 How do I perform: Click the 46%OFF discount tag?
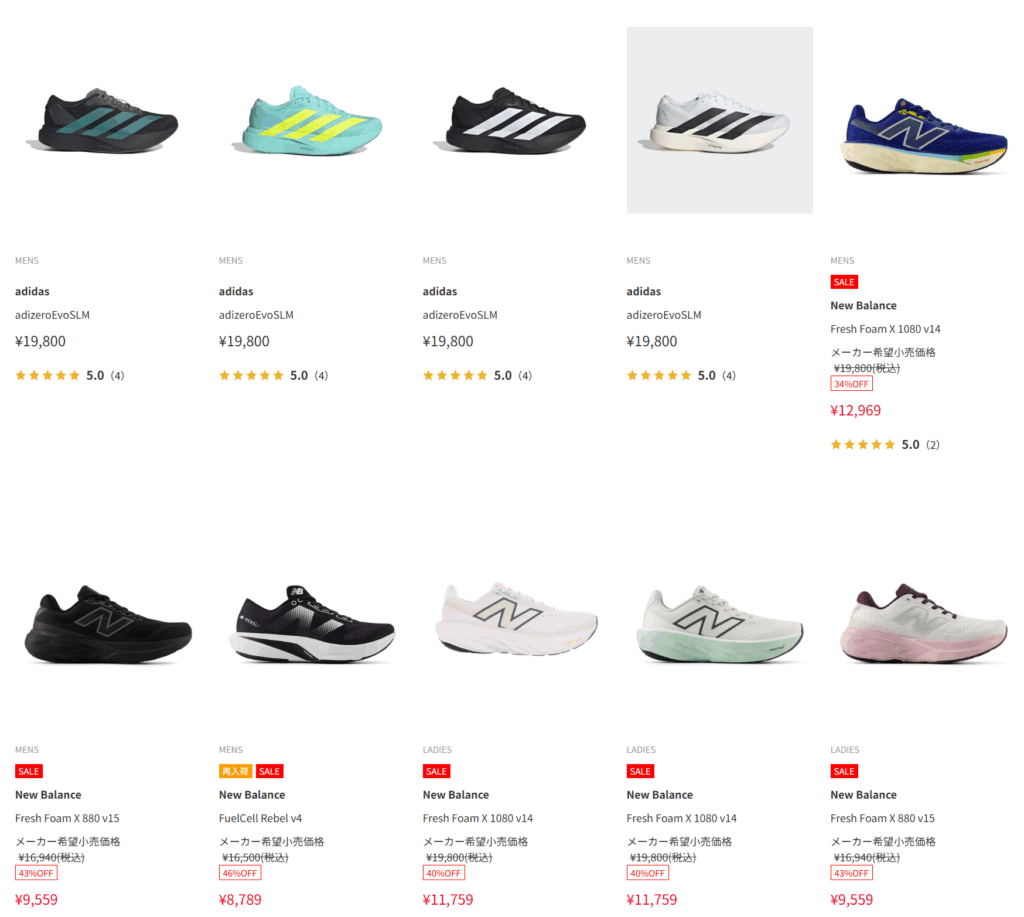coord(240,873)
